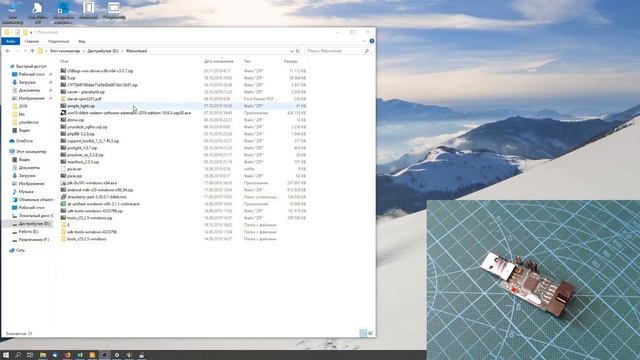Open Музыка under This PC
Image resolution: width=640 pixels, height=360 pixels.
[x=23, y=191]
